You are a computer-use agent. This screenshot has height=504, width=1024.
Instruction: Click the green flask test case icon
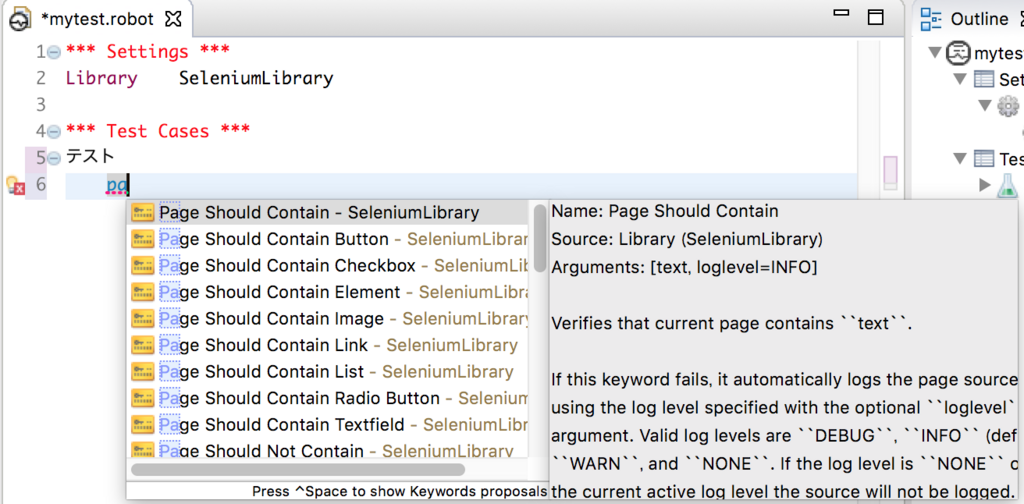[x=1007, y=185]
